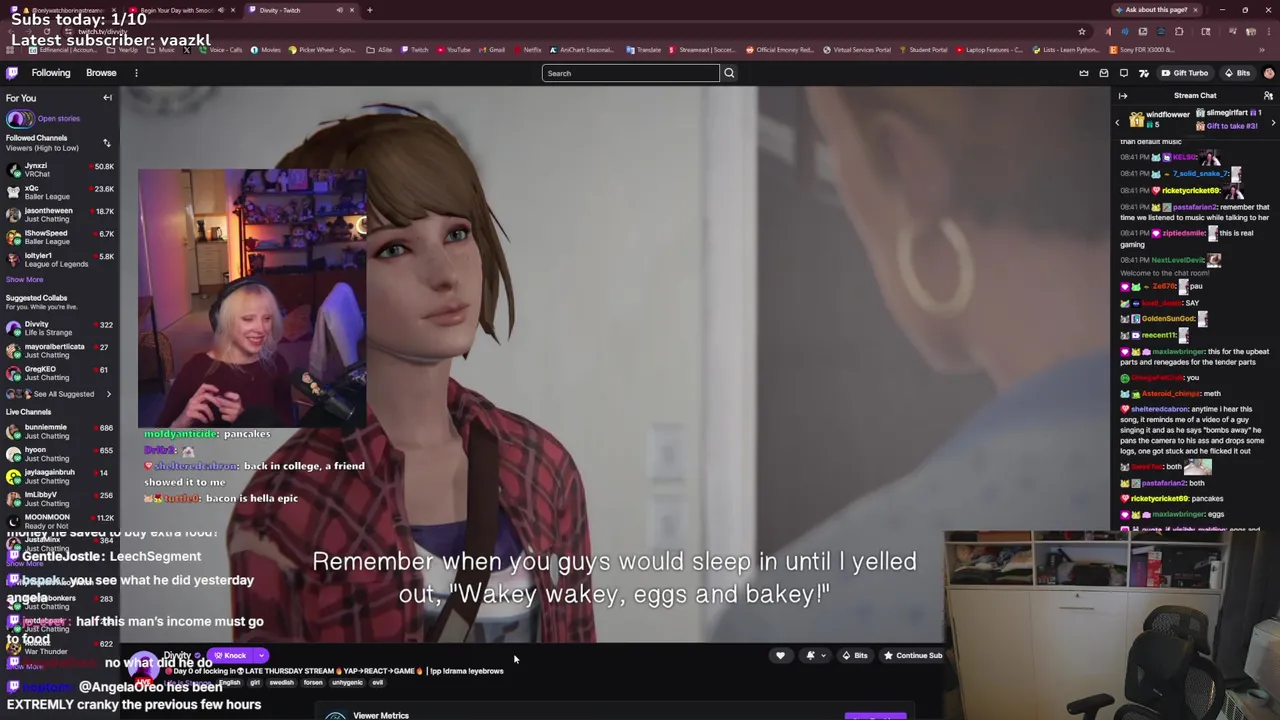Click the Knock button

(x=229, y=656)
